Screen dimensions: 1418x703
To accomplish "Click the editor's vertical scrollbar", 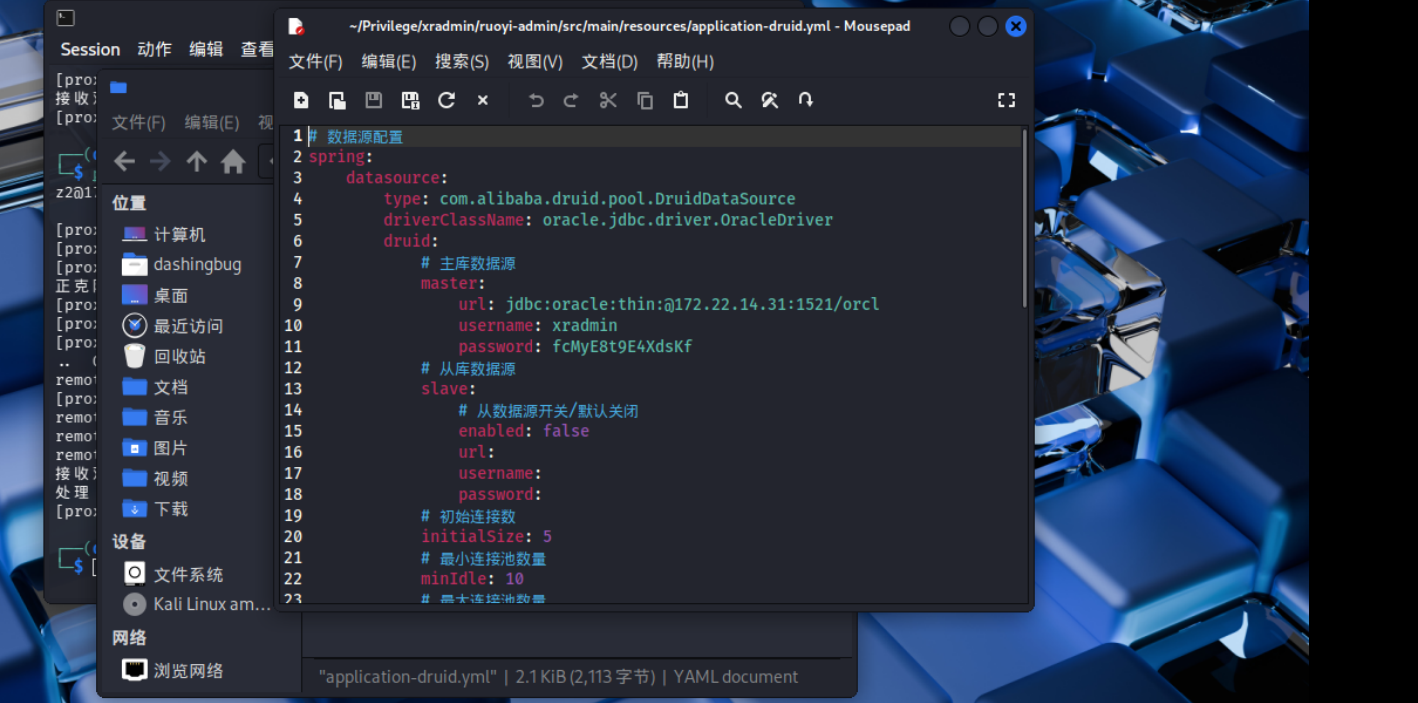I will (1024, 218).
